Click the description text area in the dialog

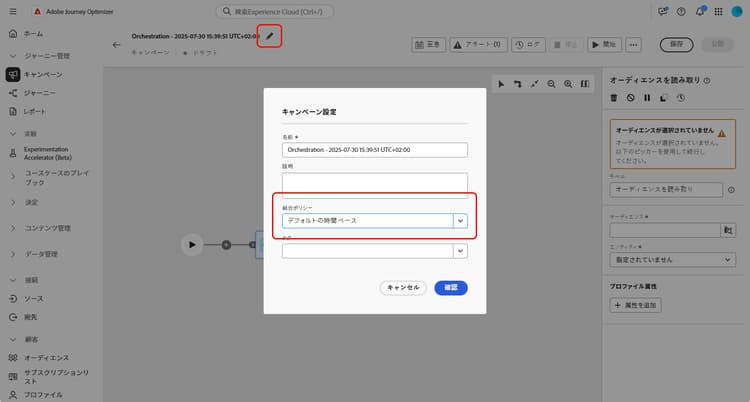pyautogui.click(x=375, y=185)
